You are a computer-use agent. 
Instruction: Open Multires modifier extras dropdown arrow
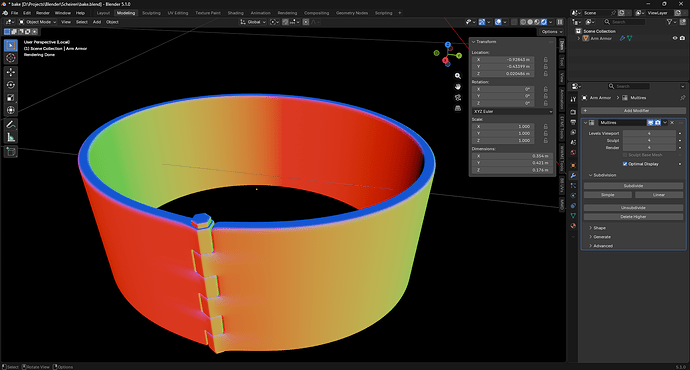[x=665, y=123]
